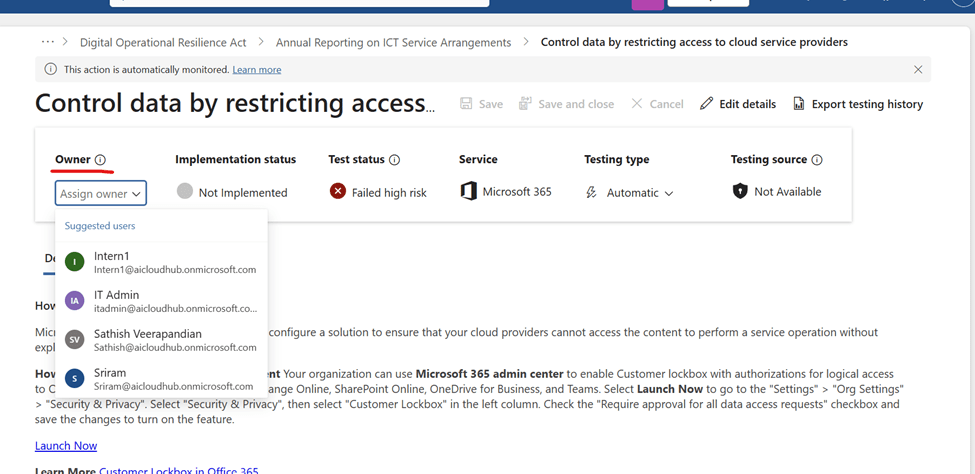975x474 pixels.
Task: Click the Launch Now link
Action: coord(66,446)
